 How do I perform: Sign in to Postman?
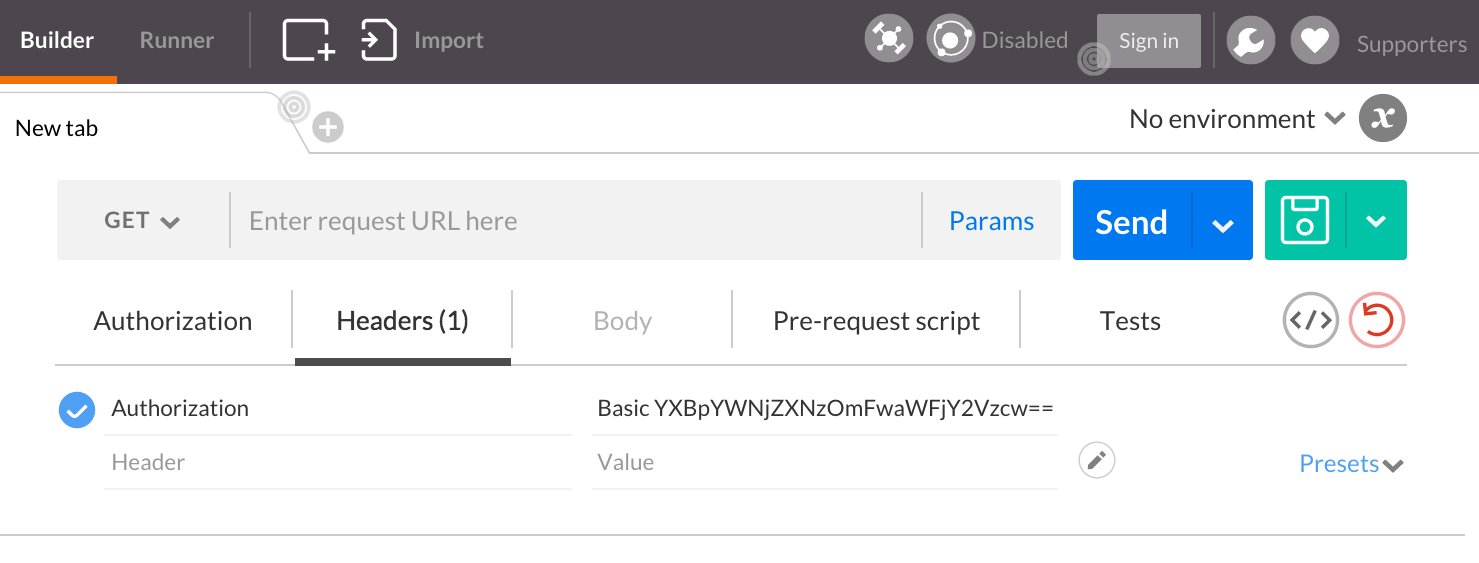(x=1148, y=41)
